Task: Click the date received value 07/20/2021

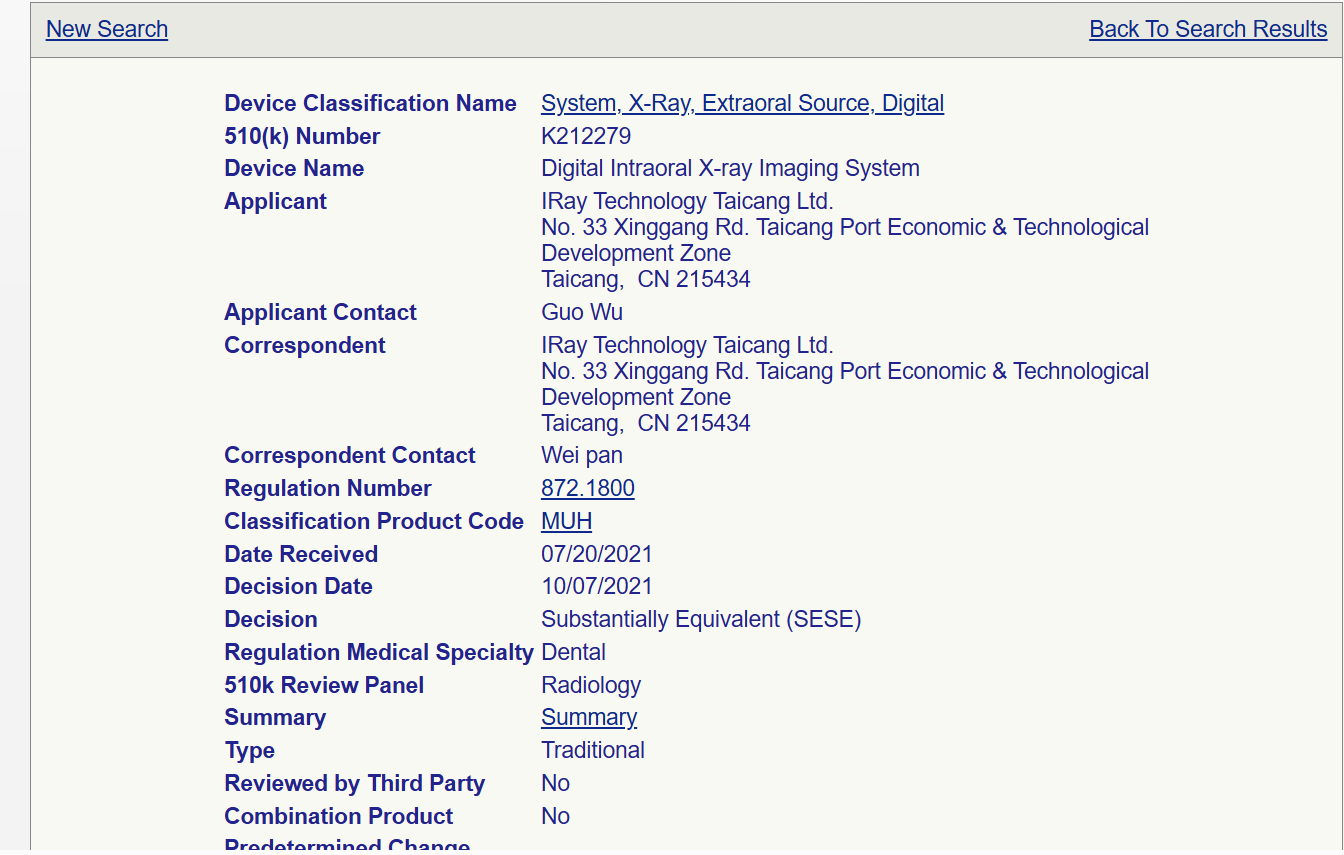Action: tap(596, 554)
